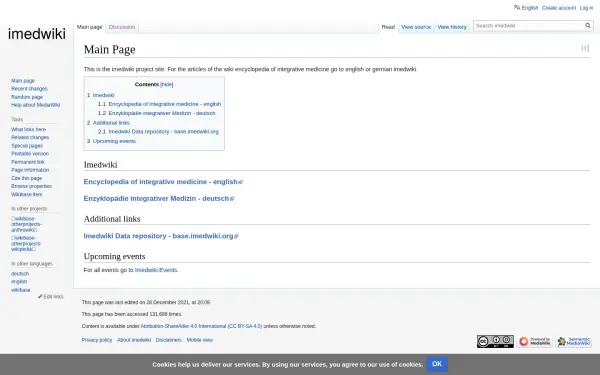
Task: Click the search magnifier icon
Action: click(587, 26)
